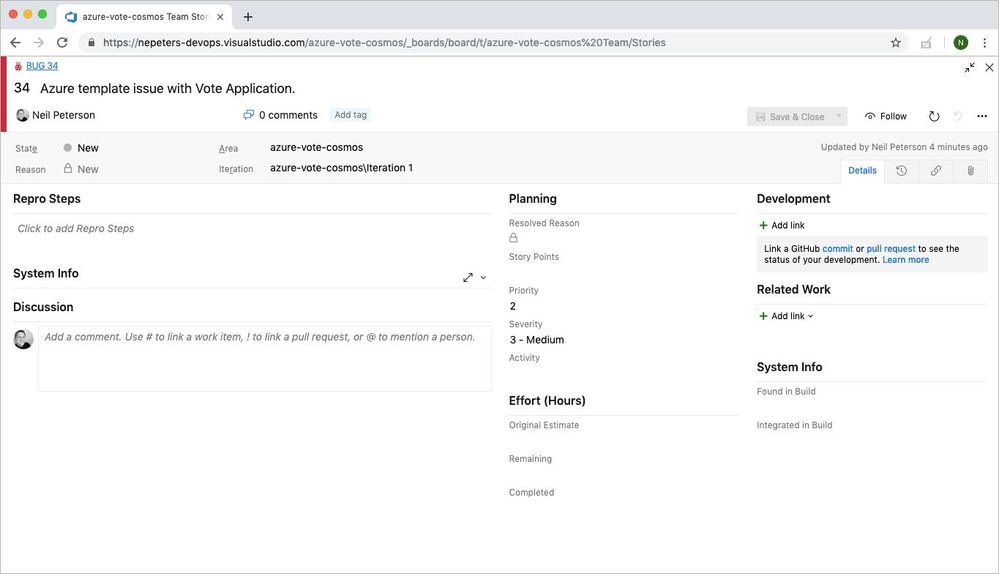This screenshot has height=574, width=999.
Task: Open a new browser tab
Action: (x=248, y=17)
